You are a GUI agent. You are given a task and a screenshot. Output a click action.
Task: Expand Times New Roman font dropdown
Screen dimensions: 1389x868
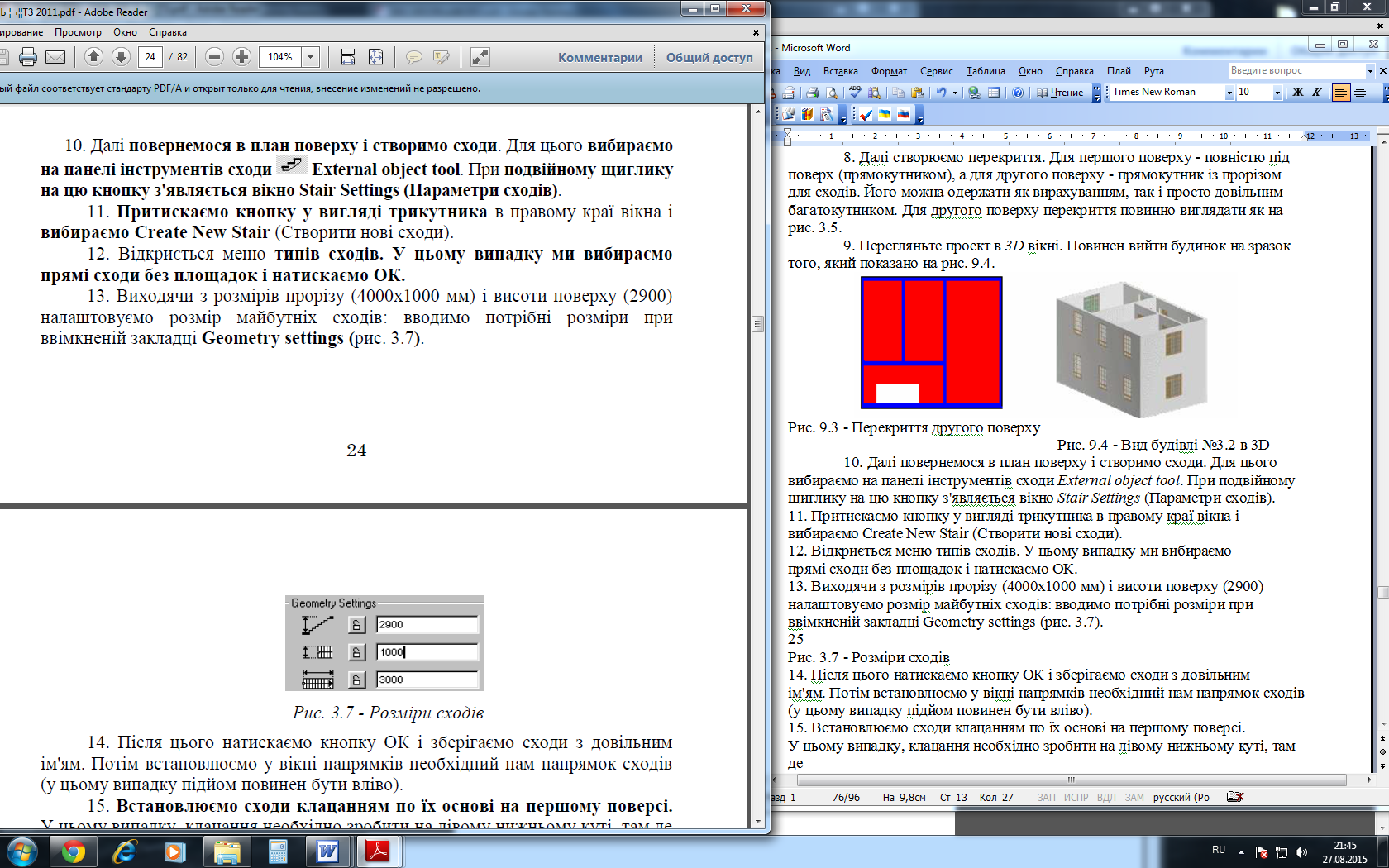coord(1229,93)
